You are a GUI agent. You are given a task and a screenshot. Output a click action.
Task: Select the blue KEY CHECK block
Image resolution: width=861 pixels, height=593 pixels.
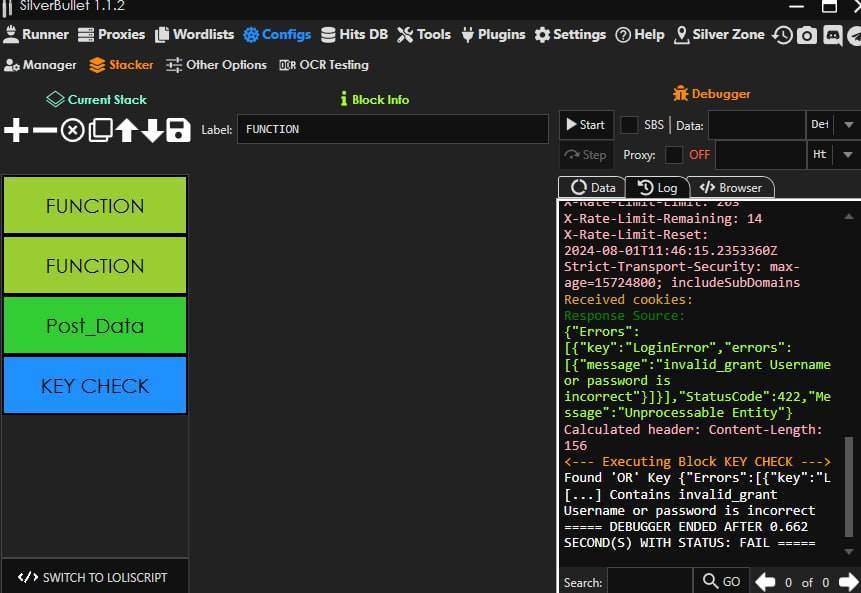pos(95,385)
